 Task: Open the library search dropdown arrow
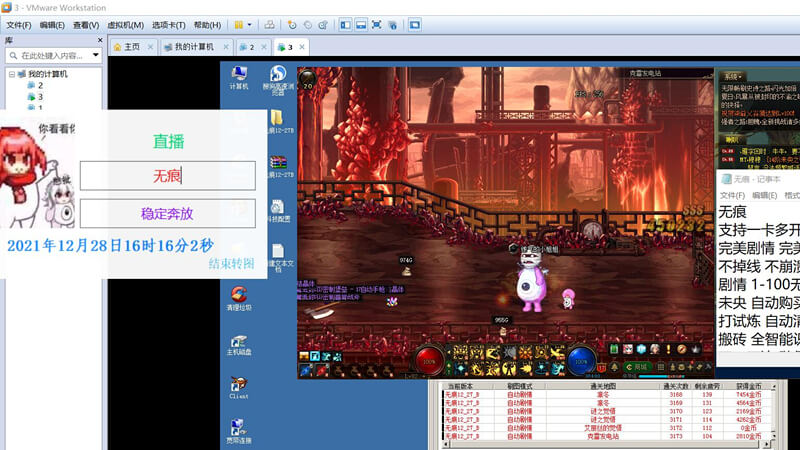pos(96,55)
